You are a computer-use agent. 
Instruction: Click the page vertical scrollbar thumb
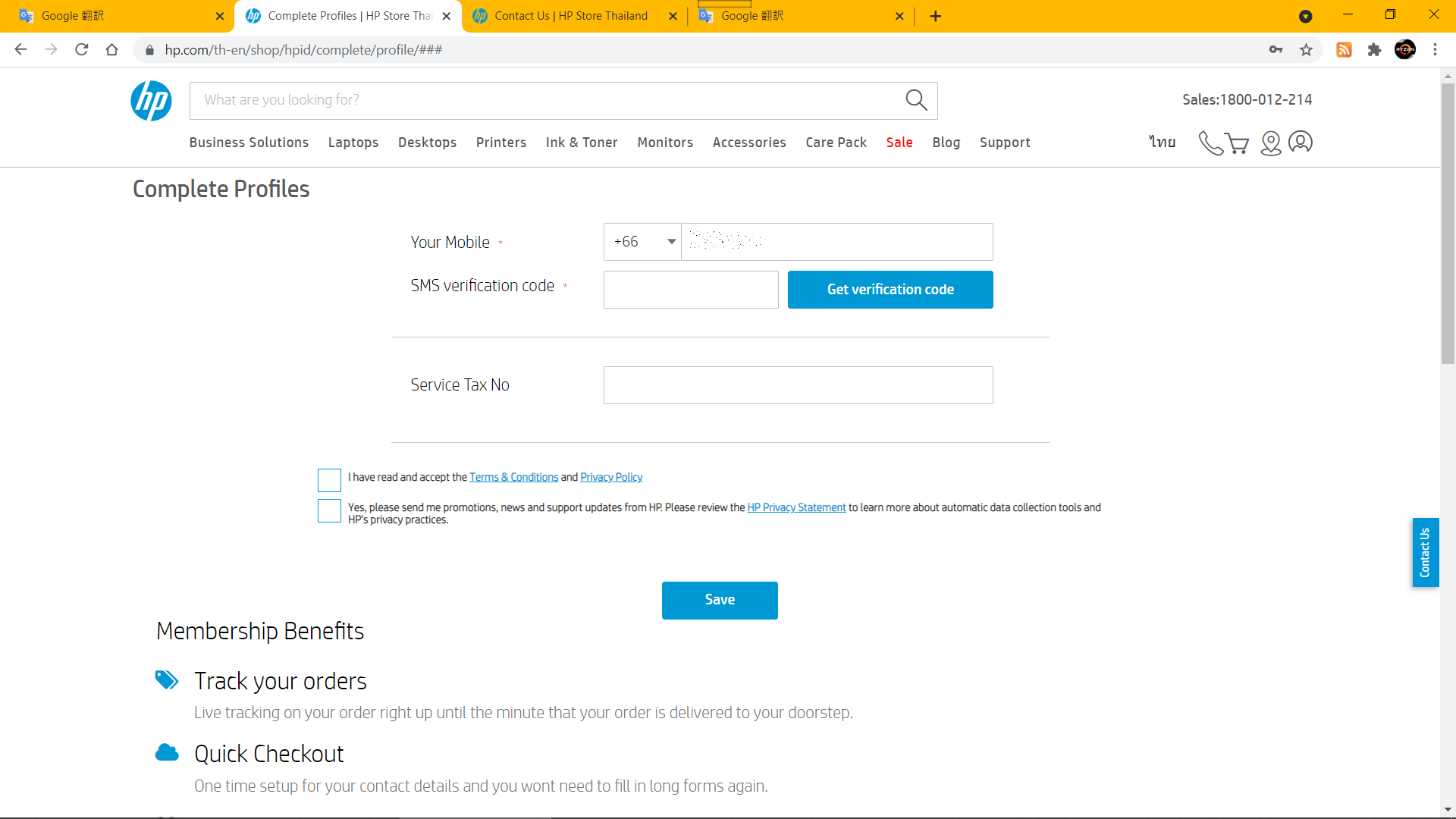click(x=1448, y=224)
